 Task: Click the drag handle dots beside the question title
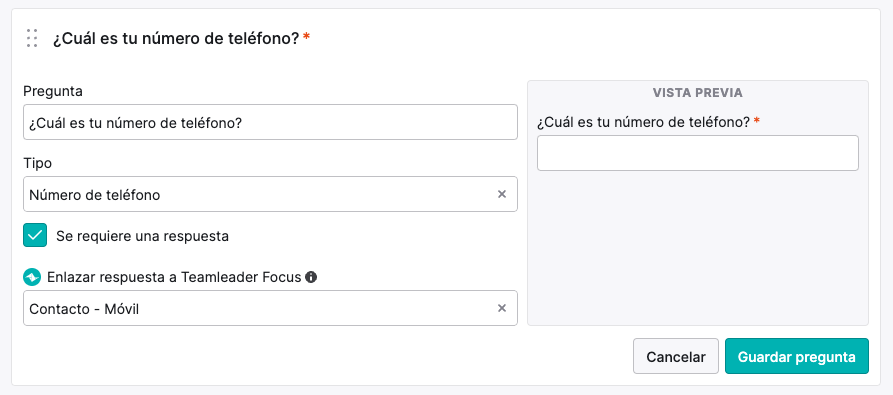pyautogui.click(x=32, y=38)
